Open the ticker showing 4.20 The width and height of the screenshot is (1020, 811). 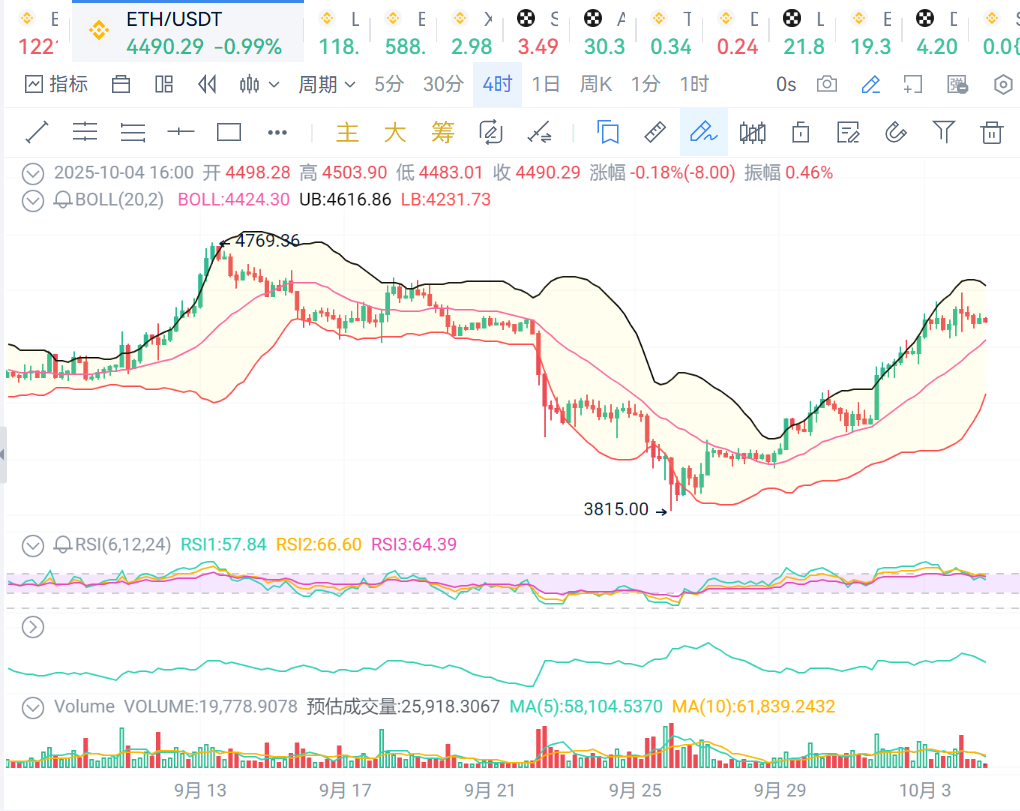point(936,32)
